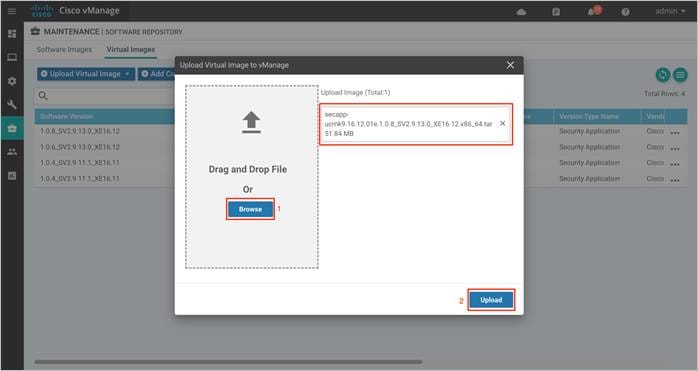Click the search magnifier icon

click(x=43, y=95)
